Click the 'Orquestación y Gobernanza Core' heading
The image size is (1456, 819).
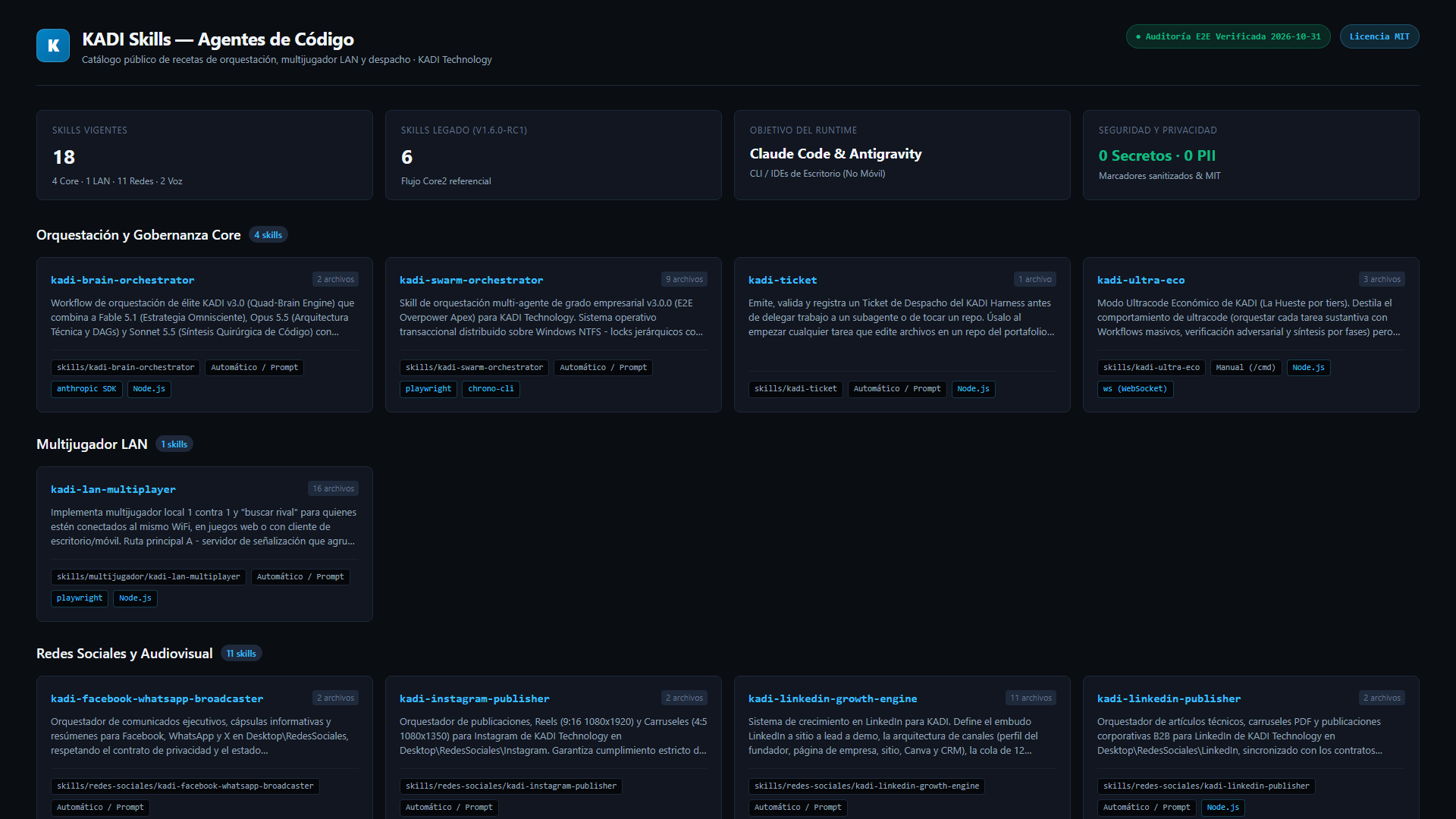click(x=139, y=235)
